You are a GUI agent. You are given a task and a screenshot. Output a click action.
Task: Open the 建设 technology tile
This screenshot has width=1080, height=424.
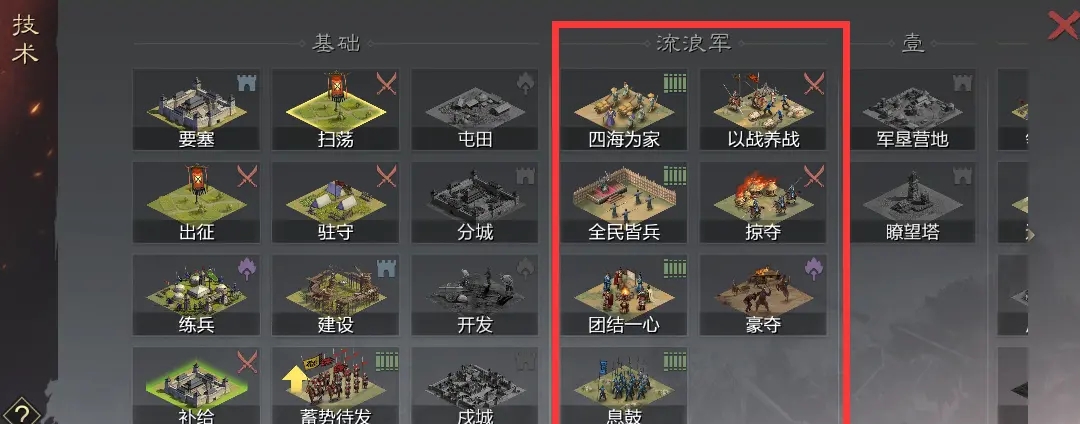click(335, 295)
